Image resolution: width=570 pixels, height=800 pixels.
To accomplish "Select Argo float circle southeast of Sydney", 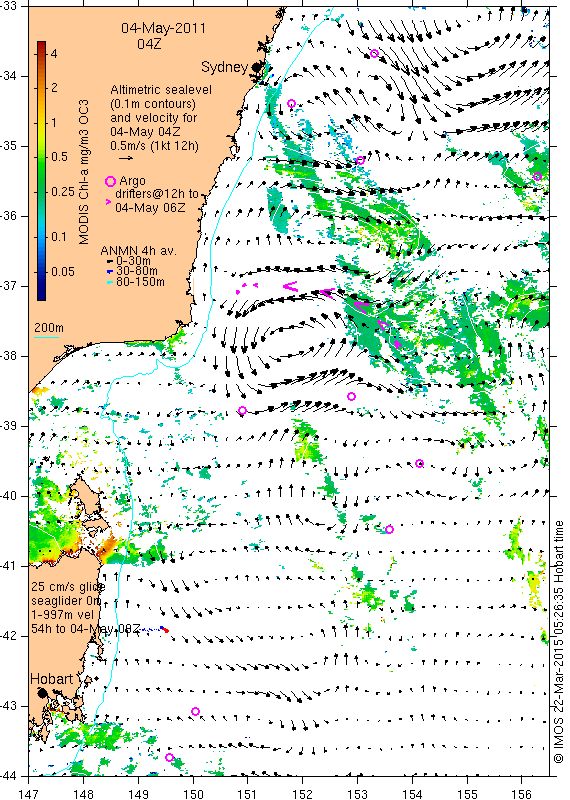I will tap(291, 104).
